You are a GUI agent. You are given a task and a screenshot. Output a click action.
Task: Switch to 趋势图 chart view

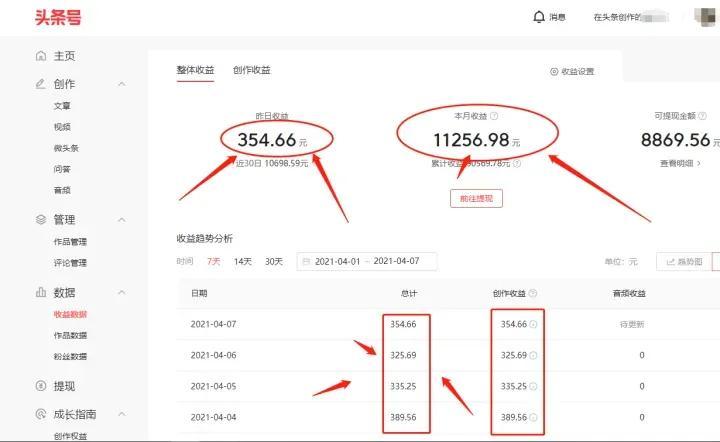point(684,262)
